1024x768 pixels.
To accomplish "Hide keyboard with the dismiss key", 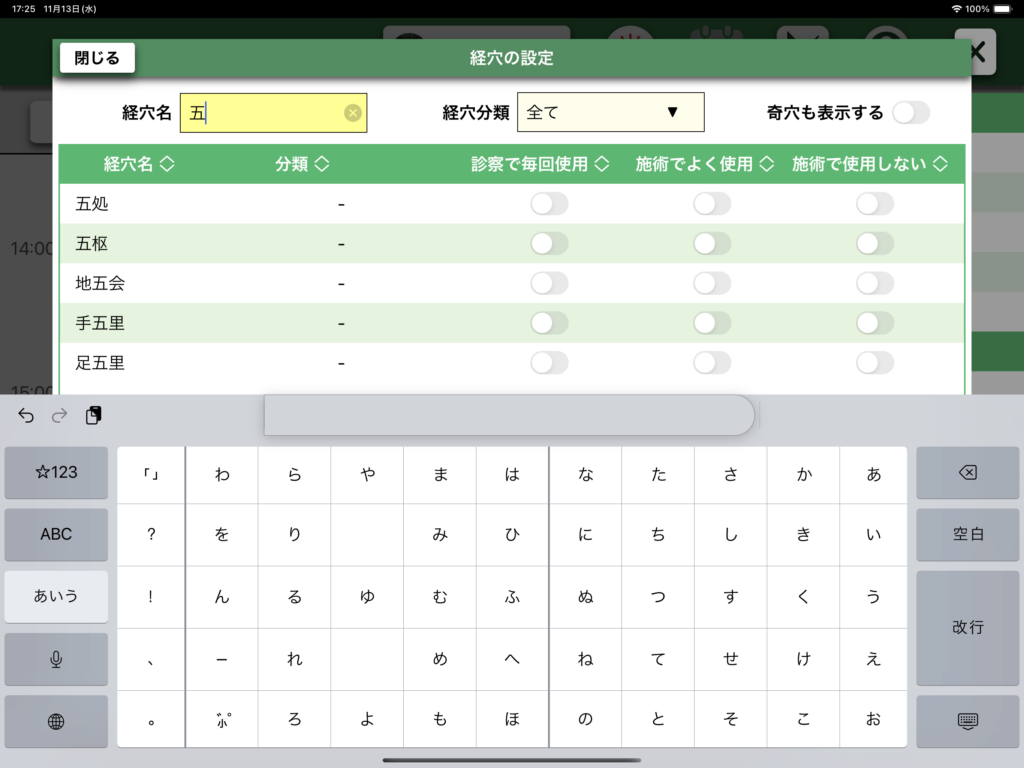I will point(967,721).
